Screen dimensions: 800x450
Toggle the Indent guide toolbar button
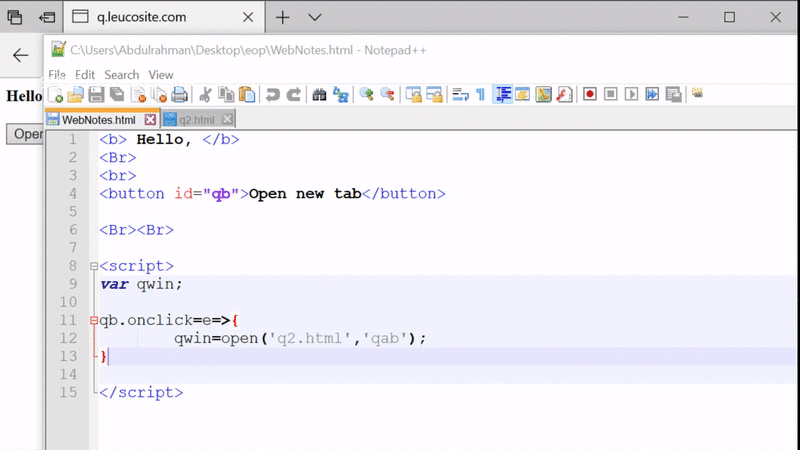tap(503, 95)
